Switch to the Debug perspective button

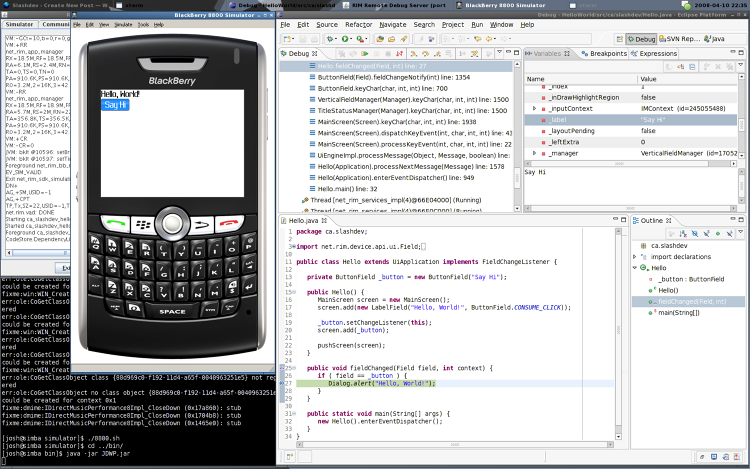click(641, 39)
